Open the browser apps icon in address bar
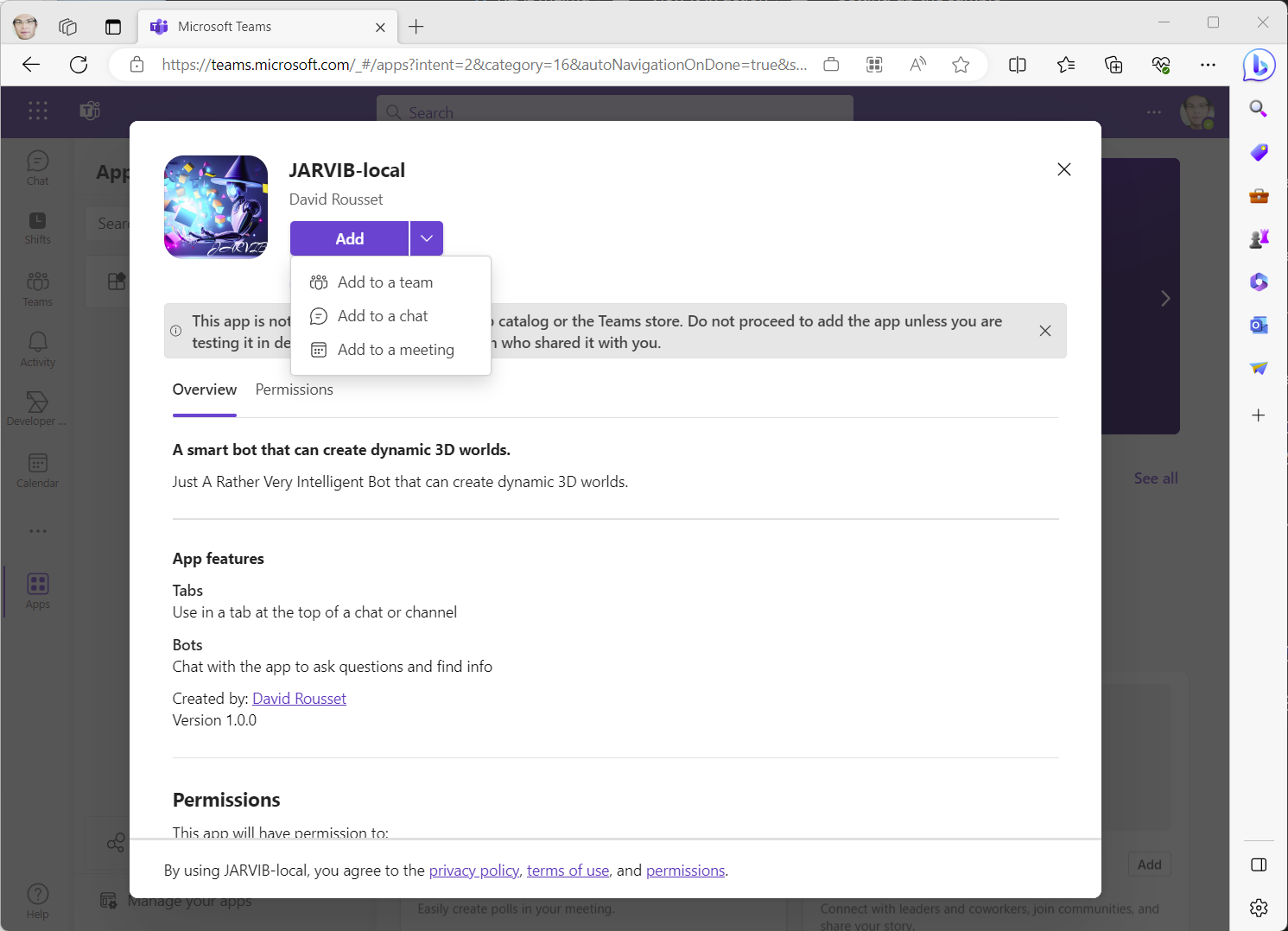This screenshot has height=931, width=1288. [874, 65]
